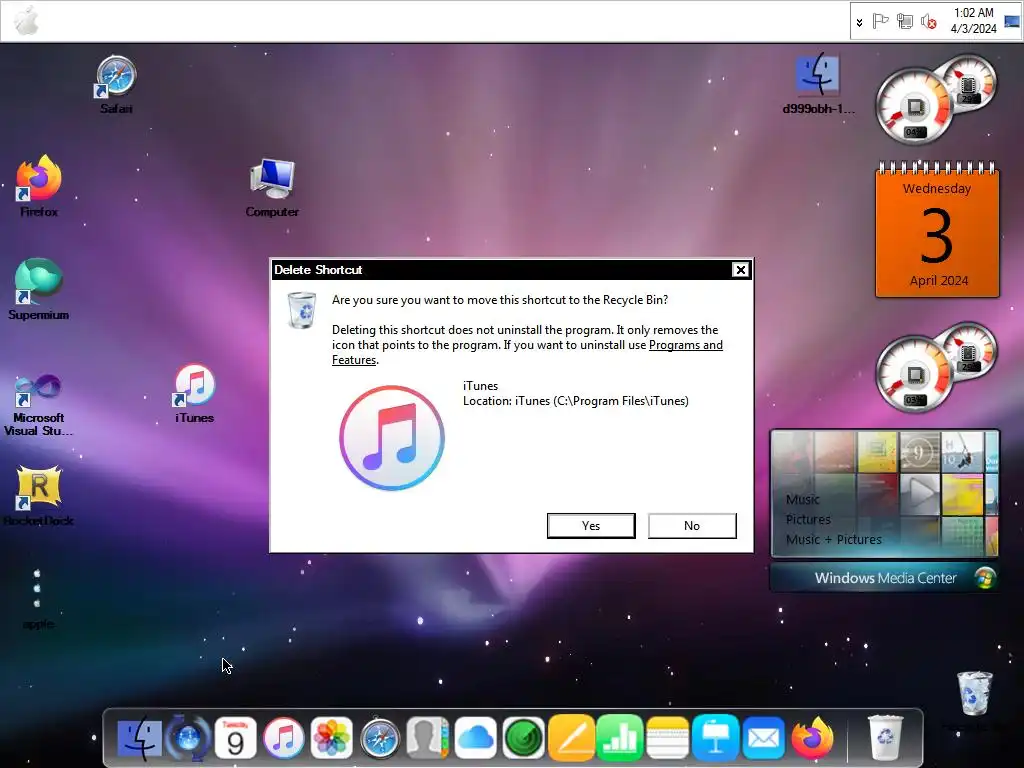
Task: Open Find My radar icon in dock
Action: click(x=524, y=739)
